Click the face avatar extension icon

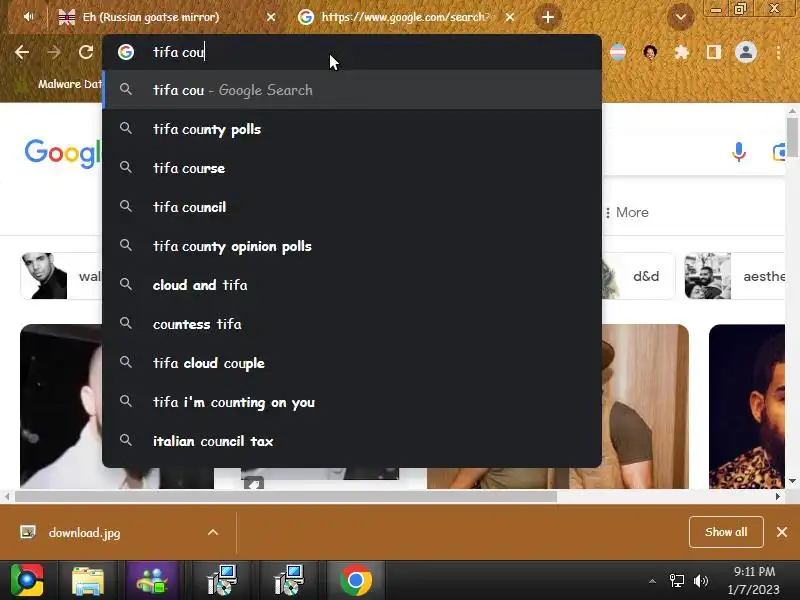(x=650, y=52)
